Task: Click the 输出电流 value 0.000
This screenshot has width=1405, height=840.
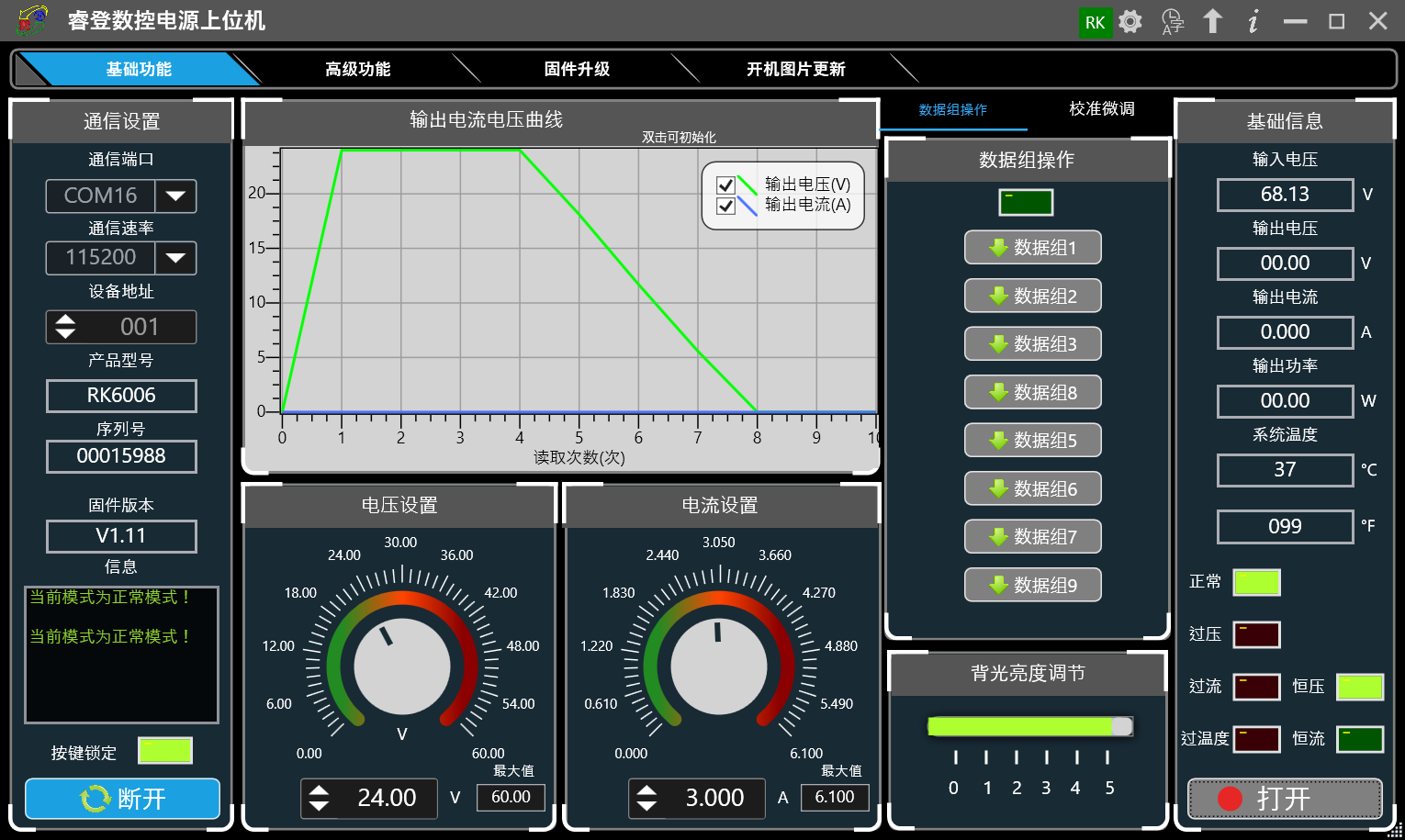Action: tap(1285, 332)
